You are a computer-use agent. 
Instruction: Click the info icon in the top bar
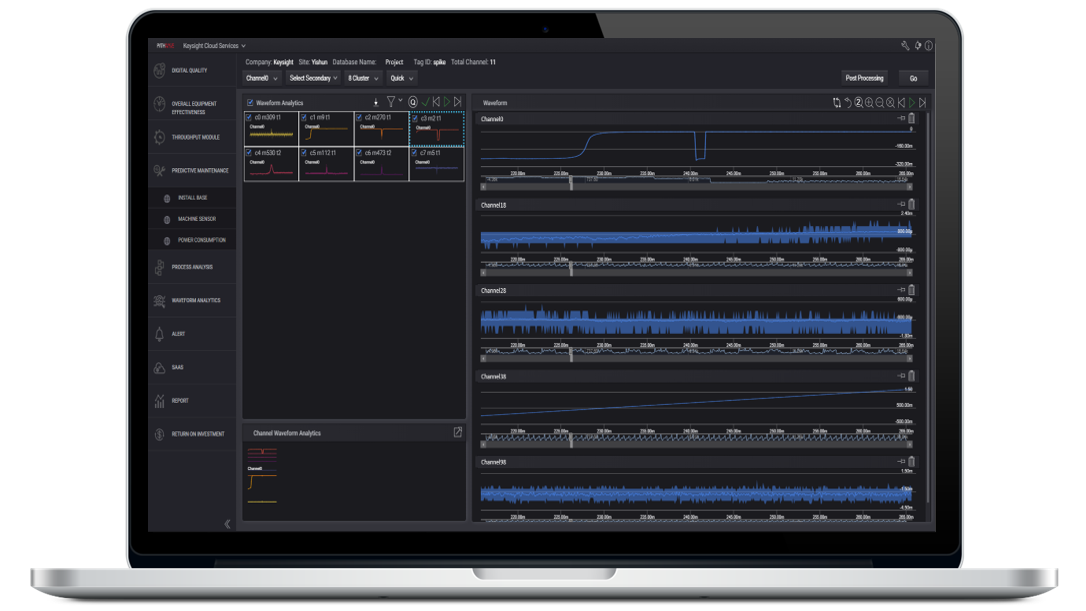(928, 45)
